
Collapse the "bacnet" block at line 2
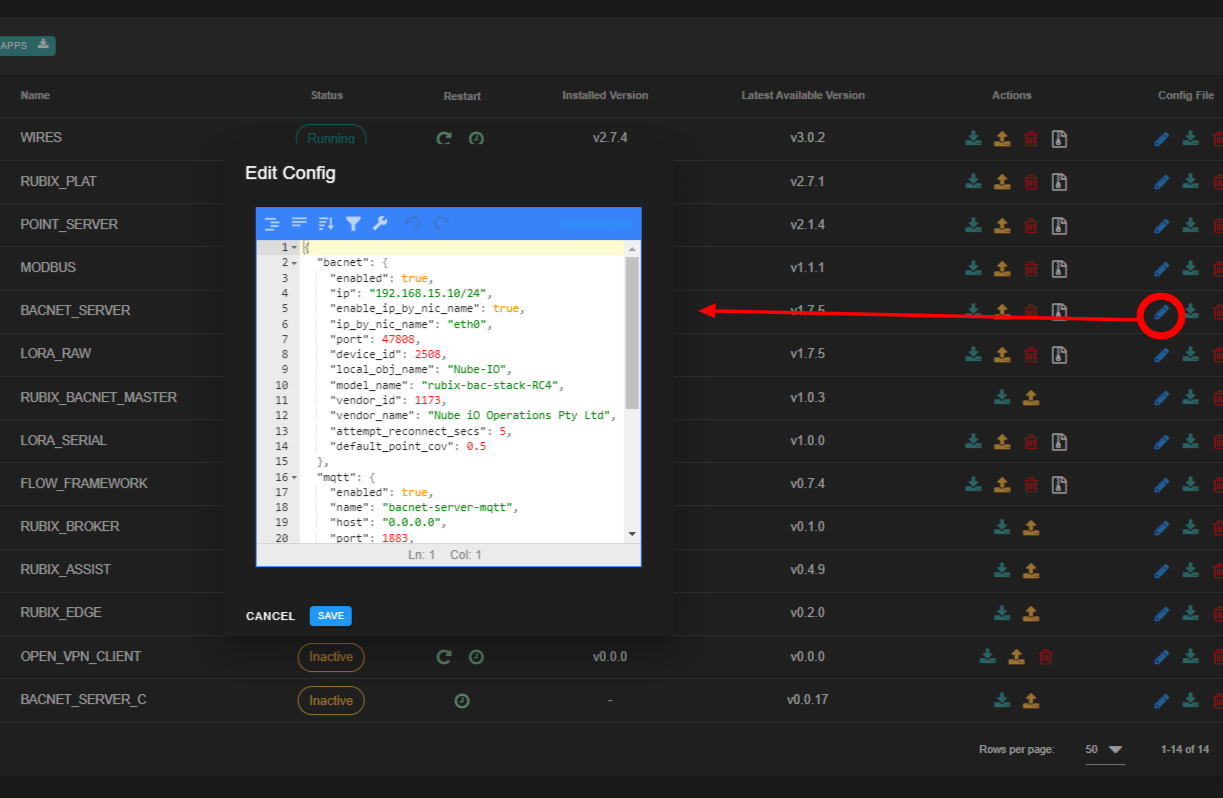(x=294, y=262)
